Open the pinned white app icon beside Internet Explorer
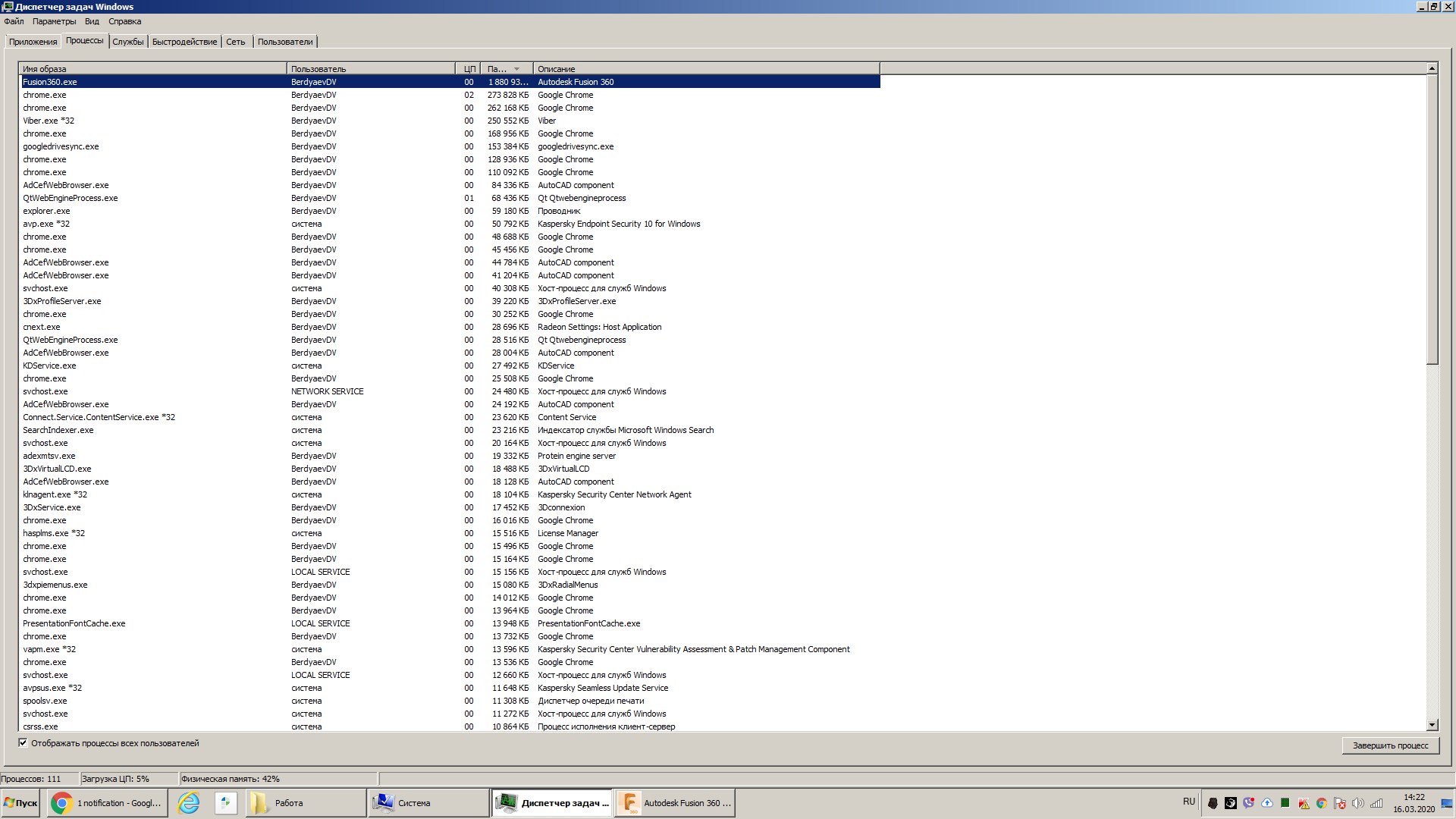This screenshot has width=1456, height=819. click(x=225, y=803)
